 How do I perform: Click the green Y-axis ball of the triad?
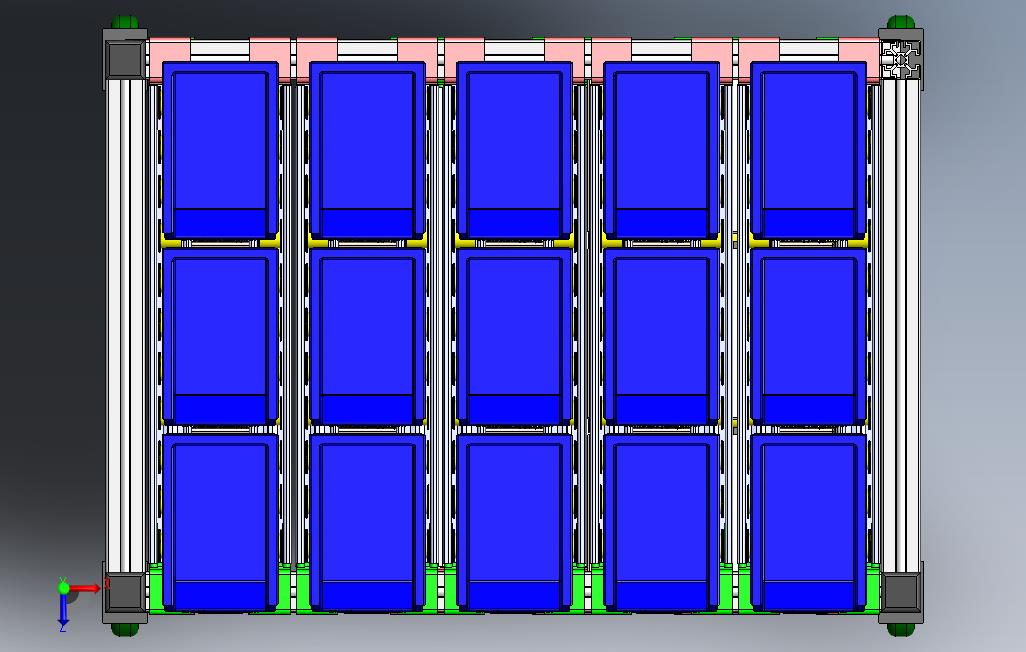point(63,587)
